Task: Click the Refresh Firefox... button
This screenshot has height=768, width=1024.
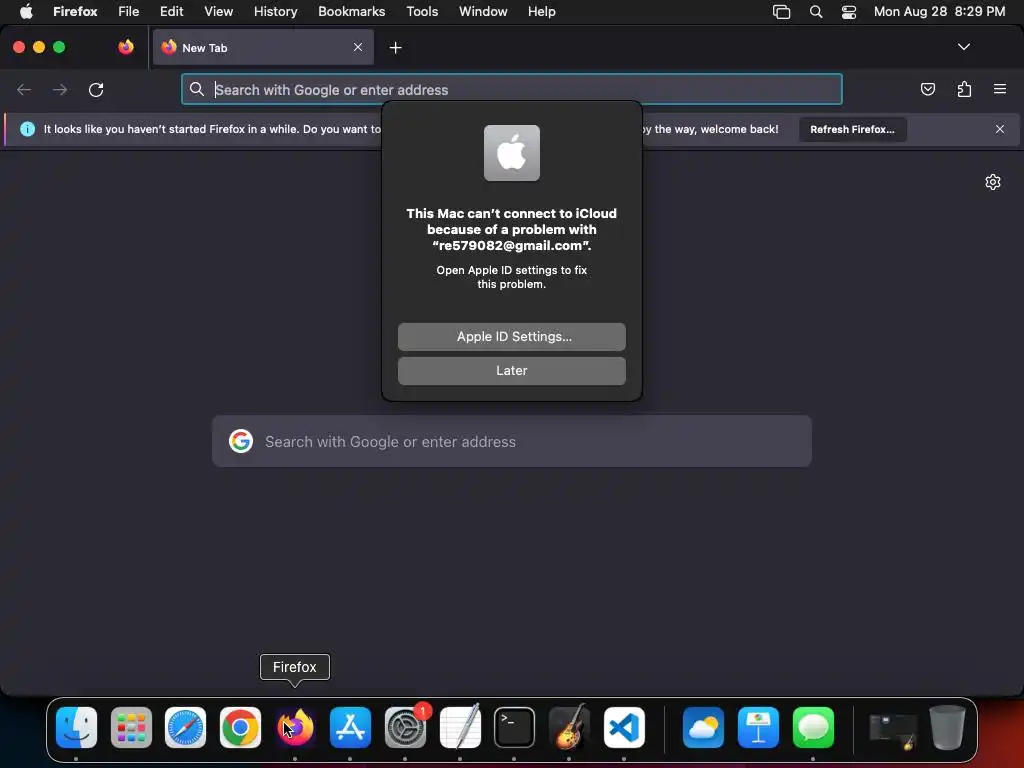Action: click(x=852, y=129)
